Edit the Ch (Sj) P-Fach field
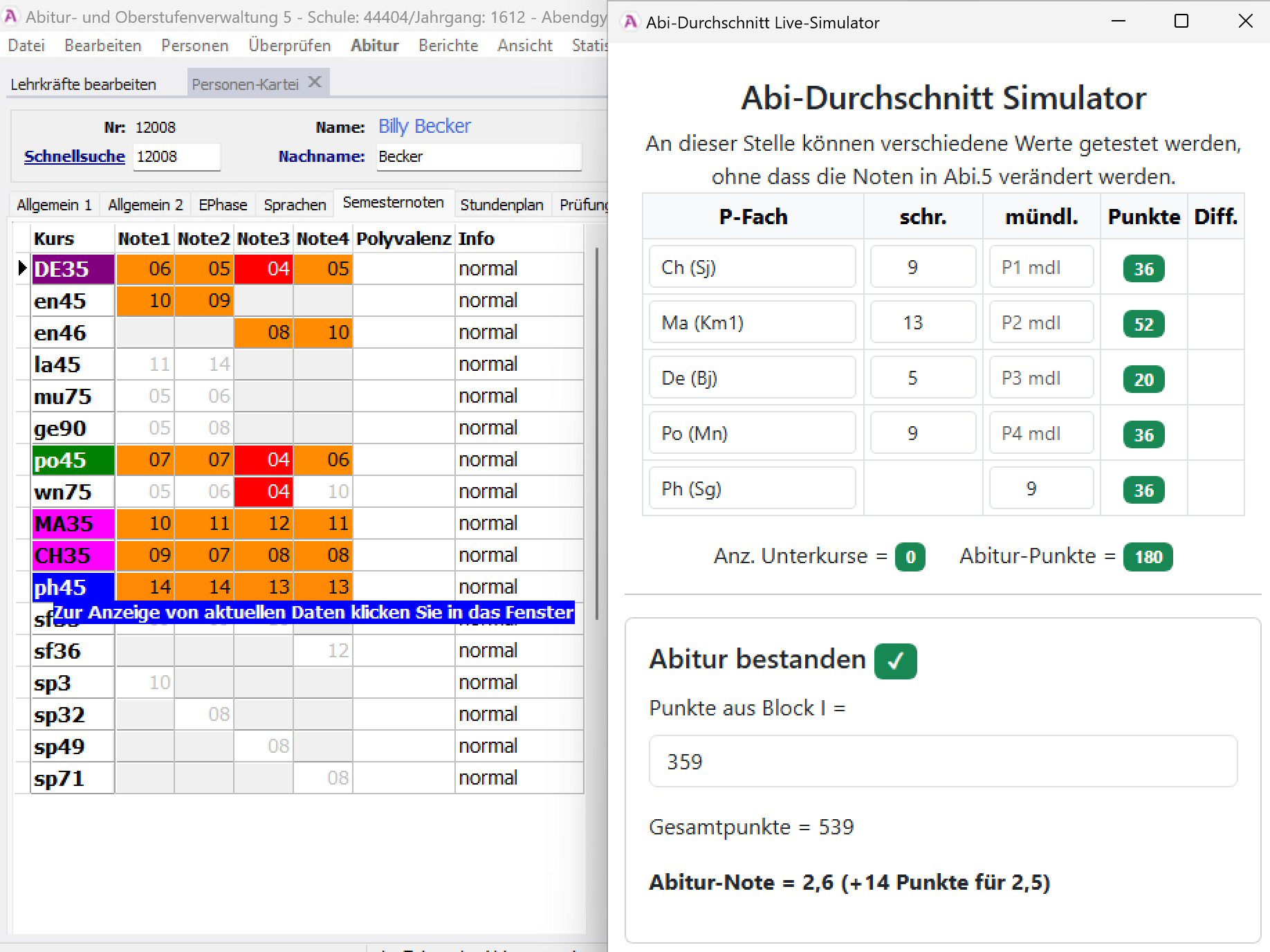This screenshot has width=1270, height=952. 752,267
